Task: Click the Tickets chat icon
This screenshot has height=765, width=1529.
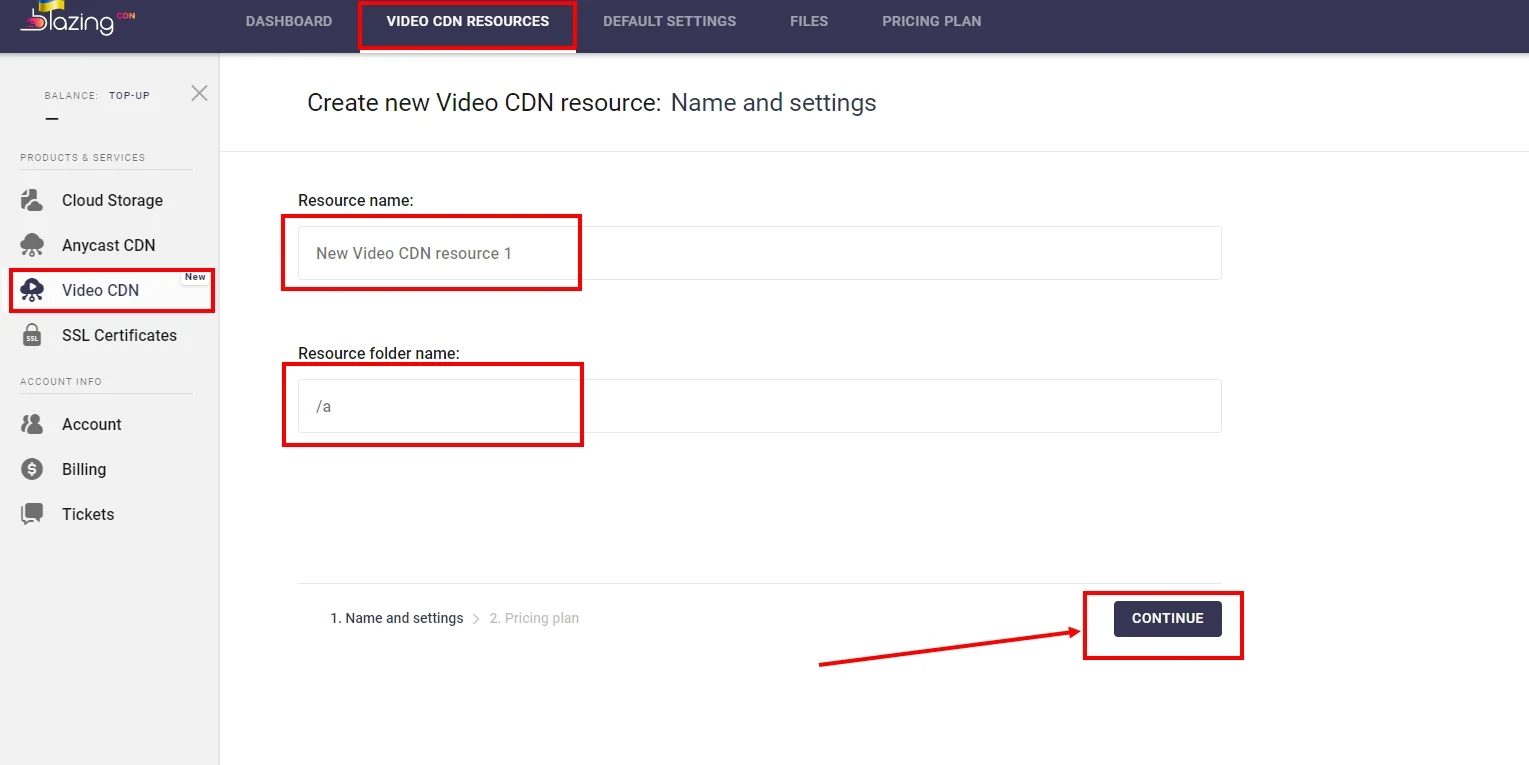Action: [32, 514]
